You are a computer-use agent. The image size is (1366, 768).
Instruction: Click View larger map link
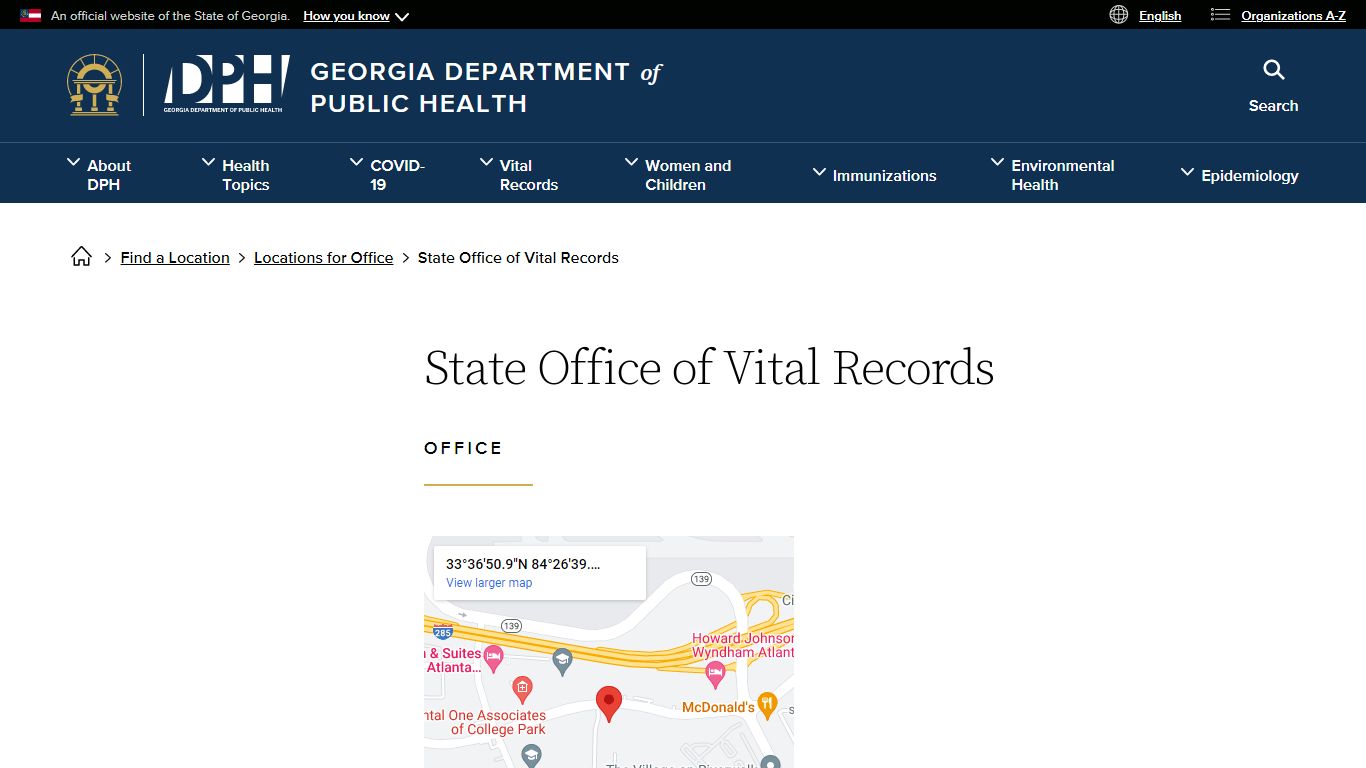point(489,583)
